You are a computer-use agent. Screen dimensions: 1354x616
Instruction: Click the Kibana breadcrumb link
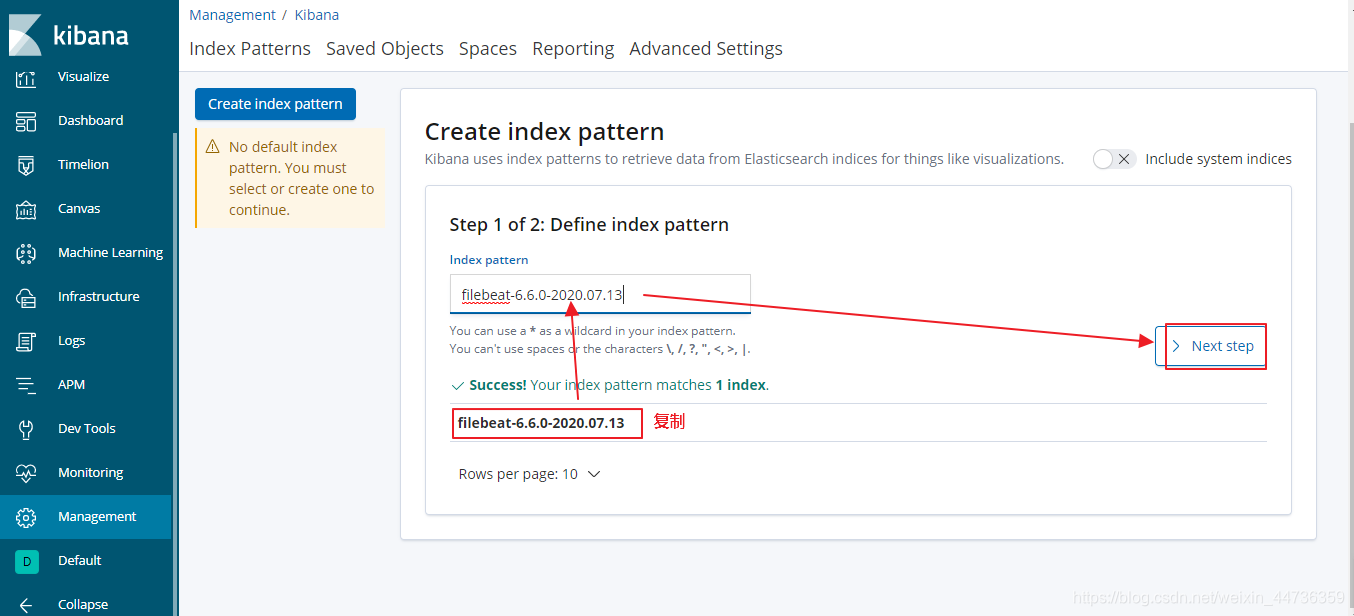(317, 15)
